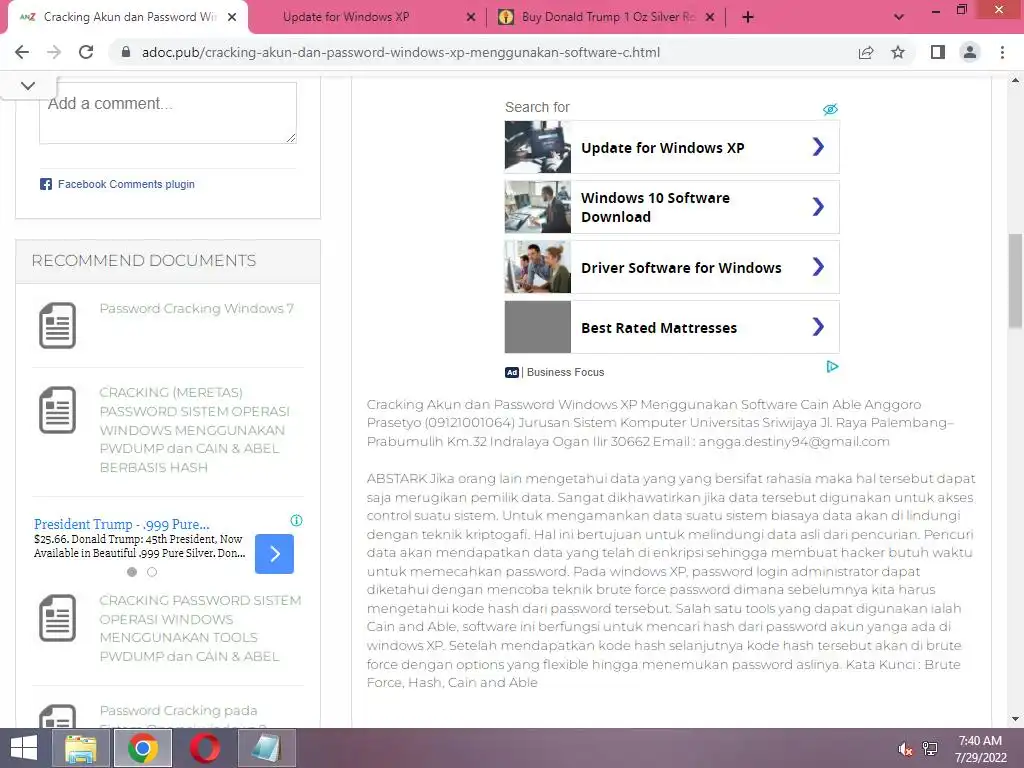This screenshot has width=1024, height=768.
Task: Click document icon beside CRACKING PASSWORD SISTEM entry
Action: pos(57,618)
